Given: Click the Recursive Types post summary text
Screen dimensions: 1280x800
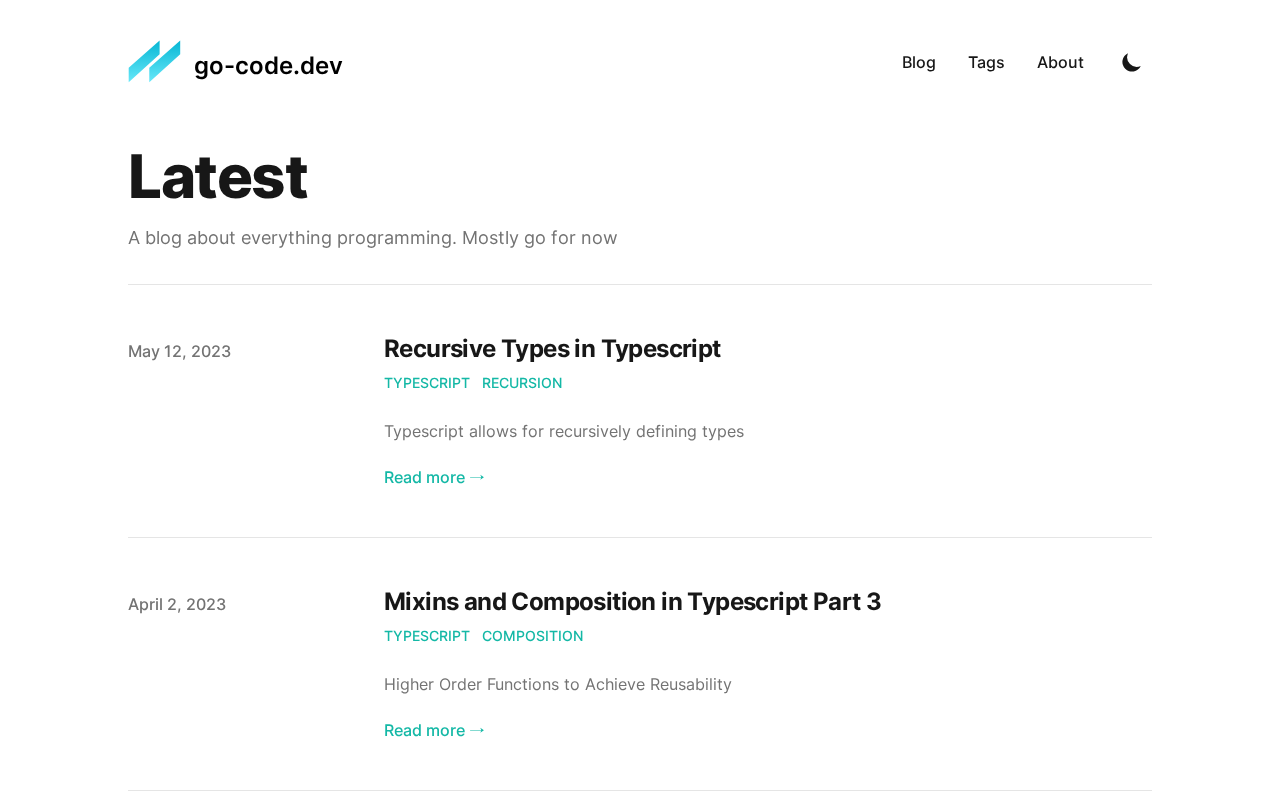Looking at the screenshot, I should pos(564,432).
